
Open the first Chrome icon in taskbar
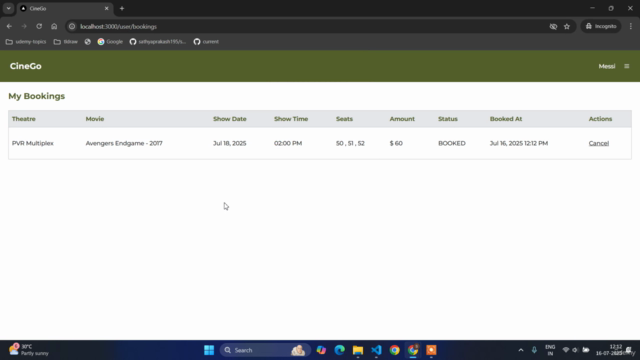tap(395, 350)
